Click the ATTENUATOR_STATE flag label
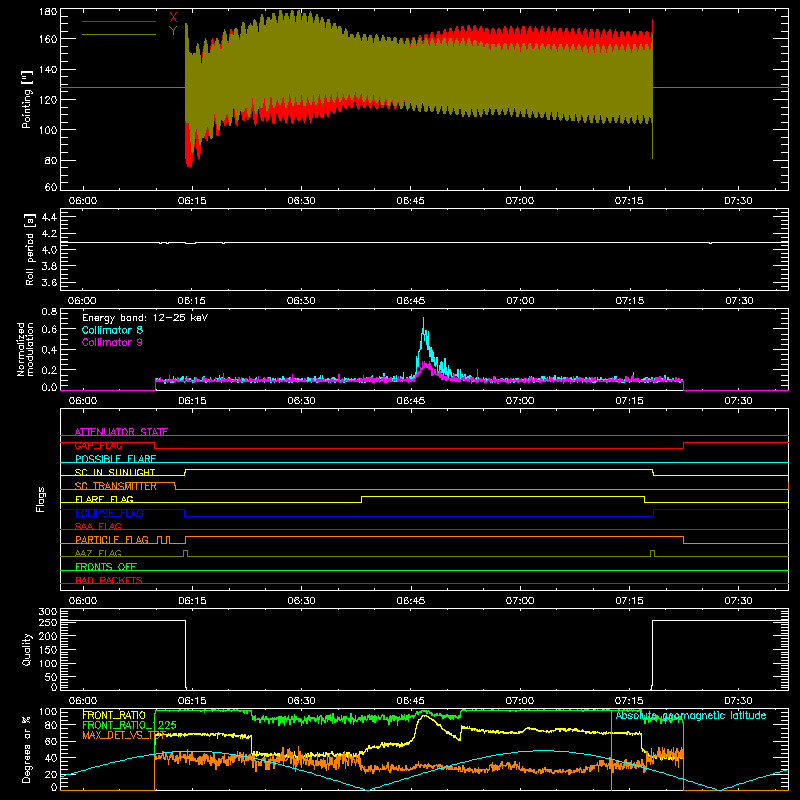 (x=121, y=432)
